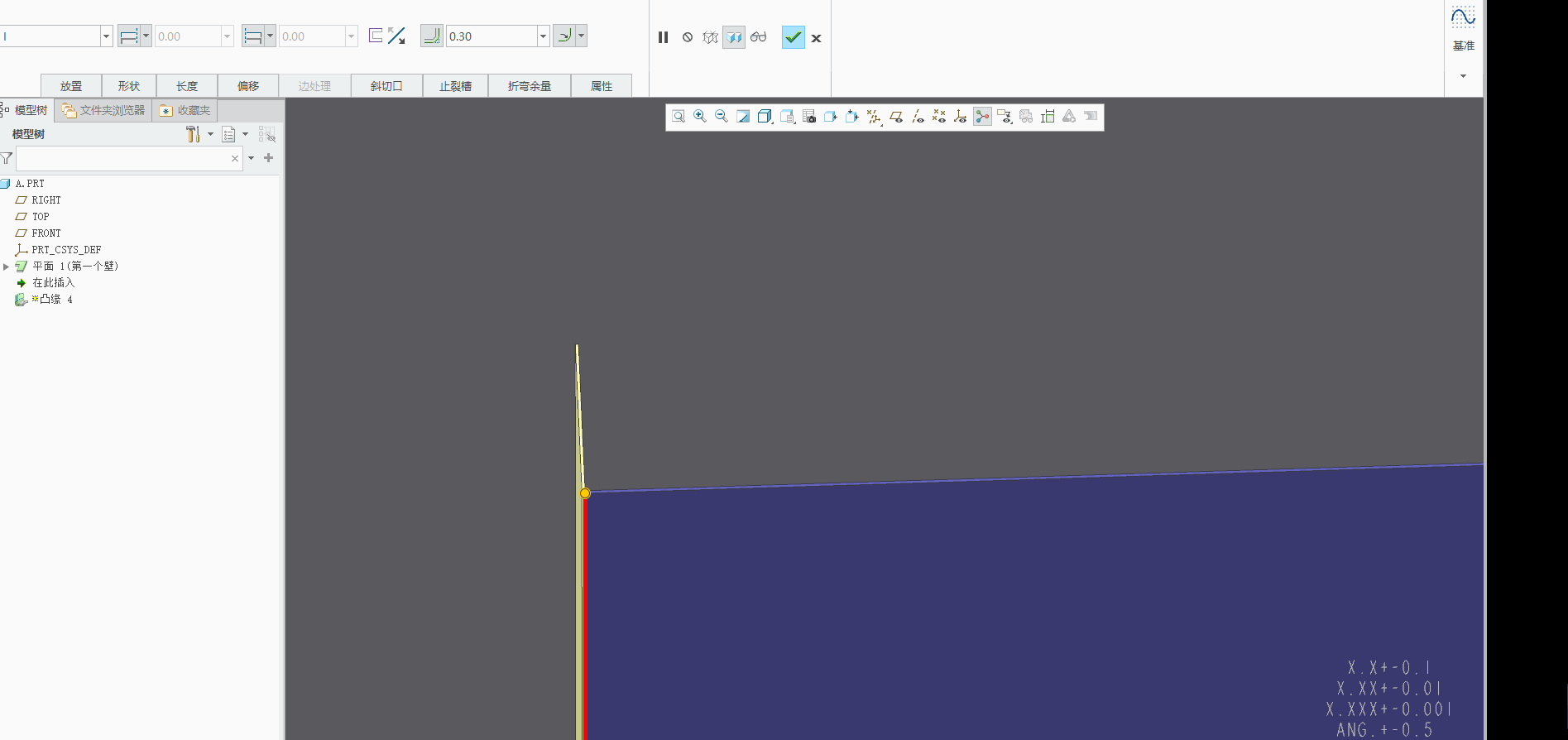Open model tree settings hammer icon
Image resolution: width=1568 pixels, height=740 pixels.
tap(194, 134)
